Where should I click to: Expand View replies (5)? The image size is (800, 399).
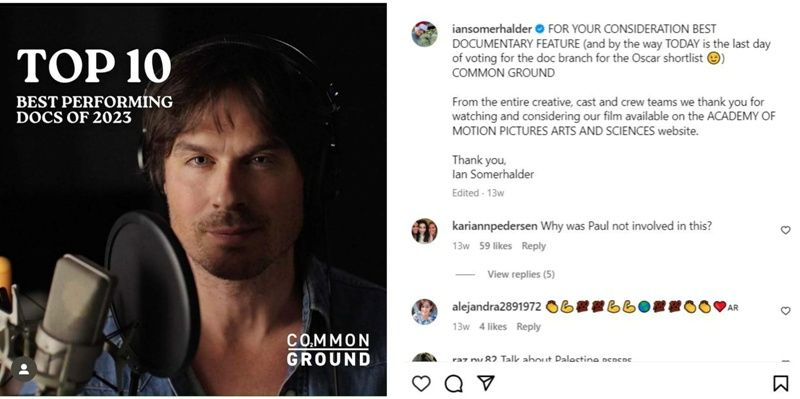(521, 275)
